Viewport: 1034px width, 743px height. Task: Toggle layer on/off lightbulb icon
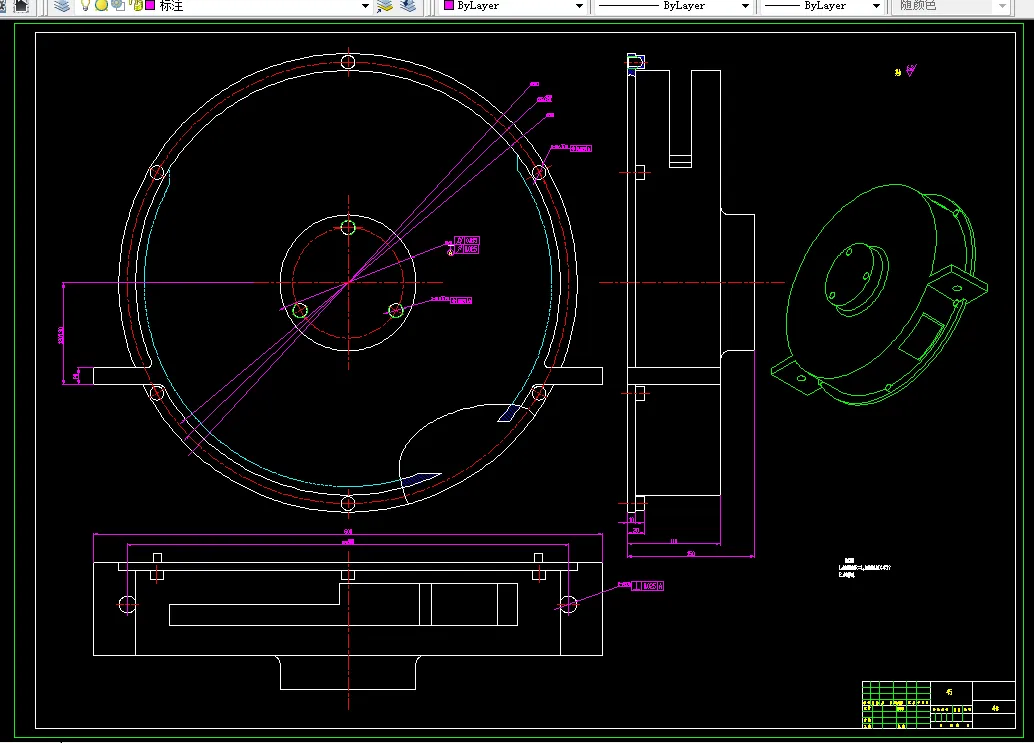pos(85,6)
